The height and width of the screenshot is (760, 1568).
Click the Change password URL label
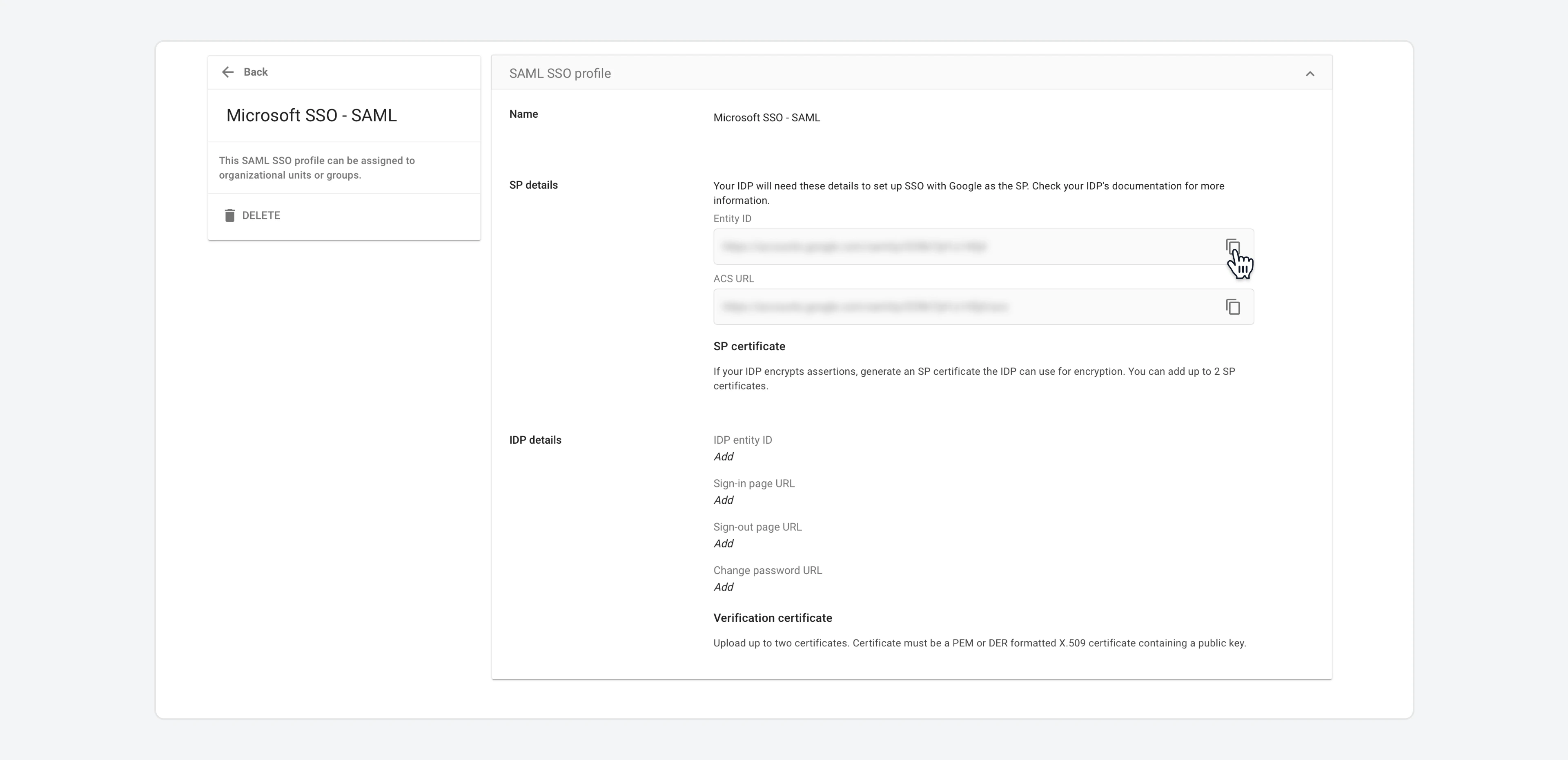[768, 570]
